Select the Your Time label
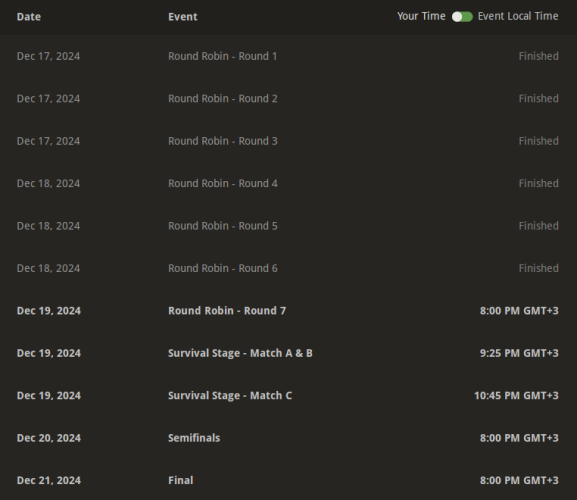This screenshot has height=500, width=577. click(x=421, y=16)
